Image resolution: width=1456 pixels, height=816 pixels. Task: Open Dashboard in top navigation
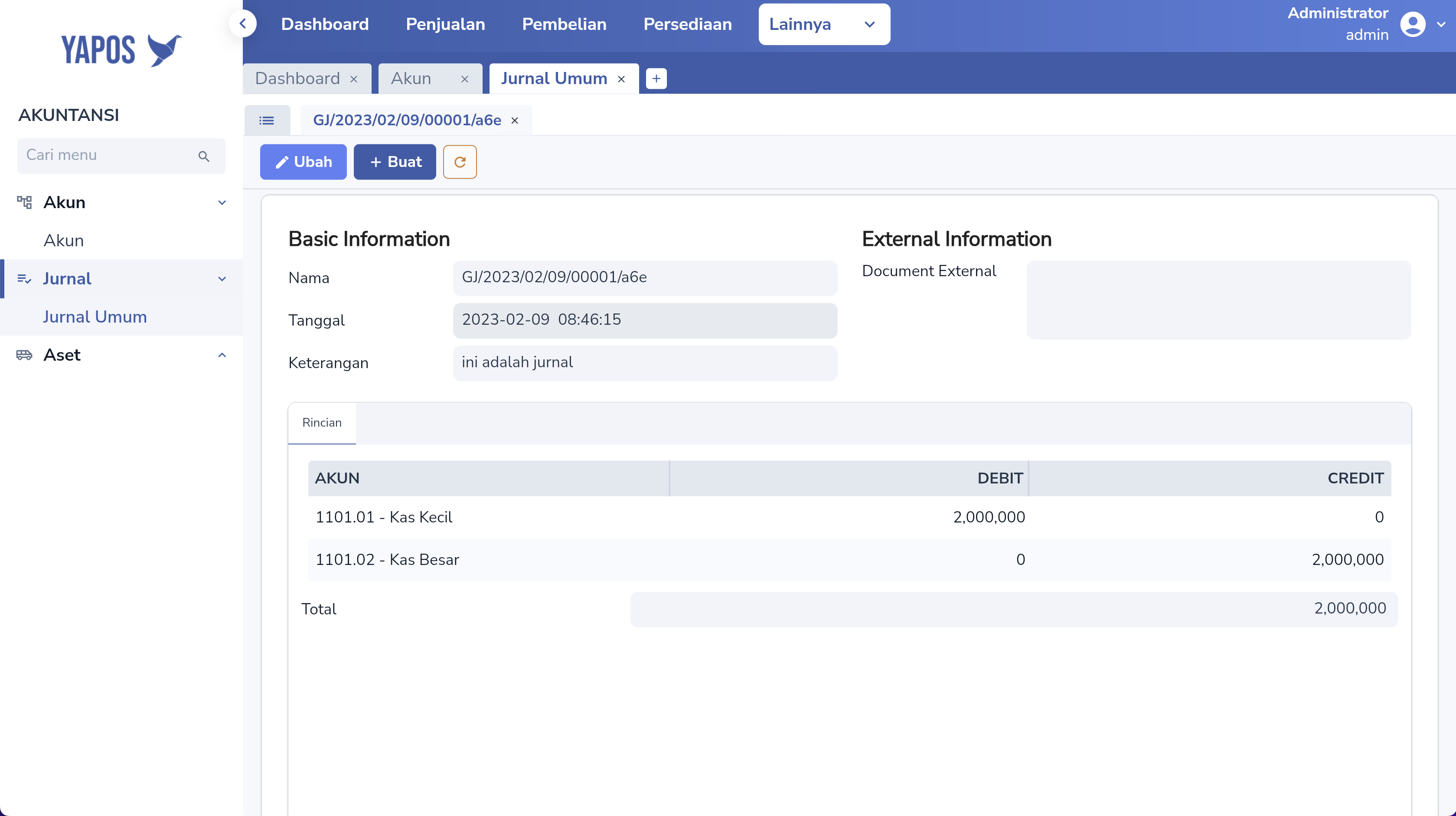325,24
